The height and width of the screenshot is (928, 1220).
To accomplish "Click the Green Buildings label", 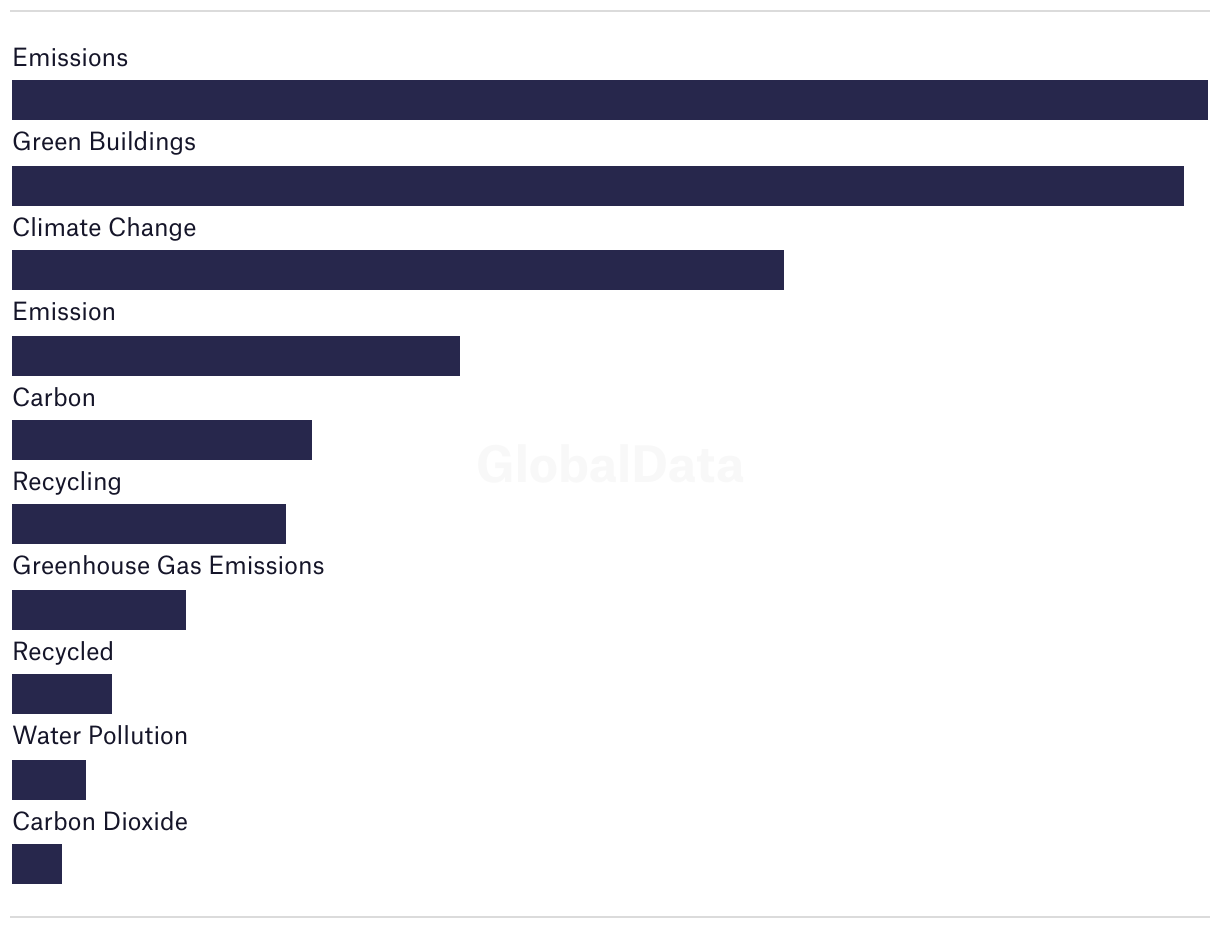I will point(104,142).
